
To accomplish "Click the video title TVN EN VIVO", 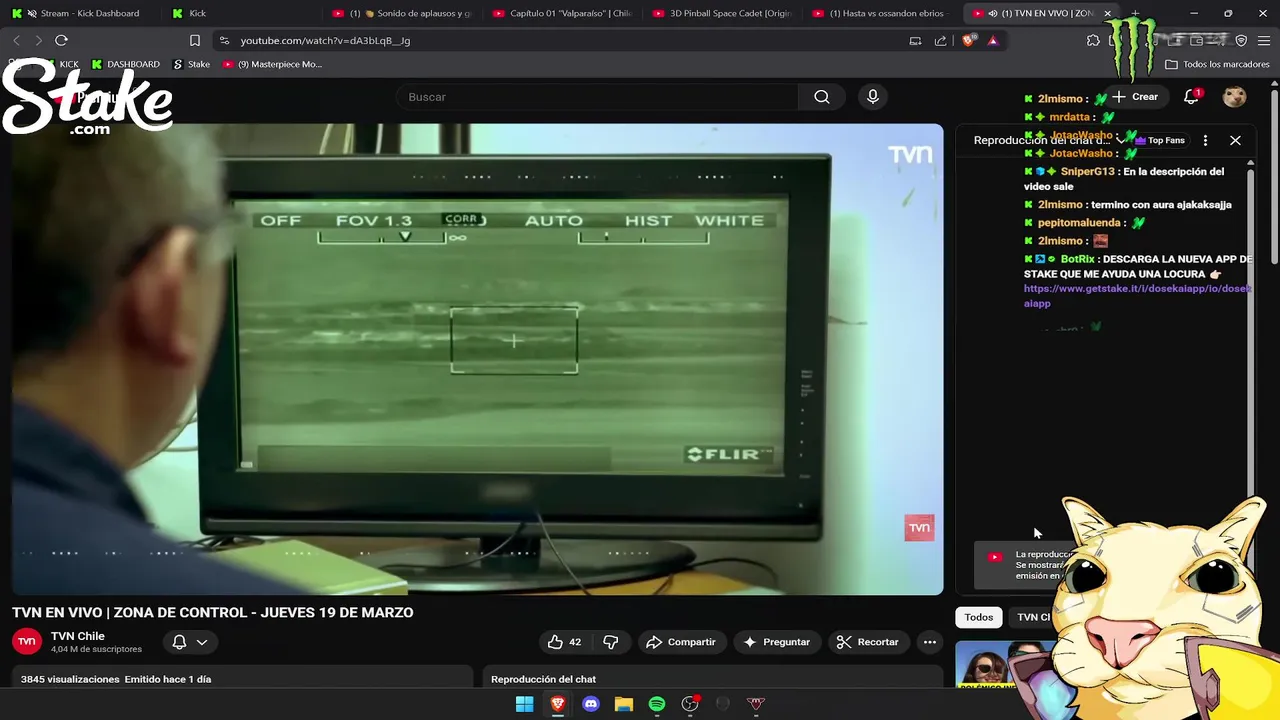I will pos(212,612).
